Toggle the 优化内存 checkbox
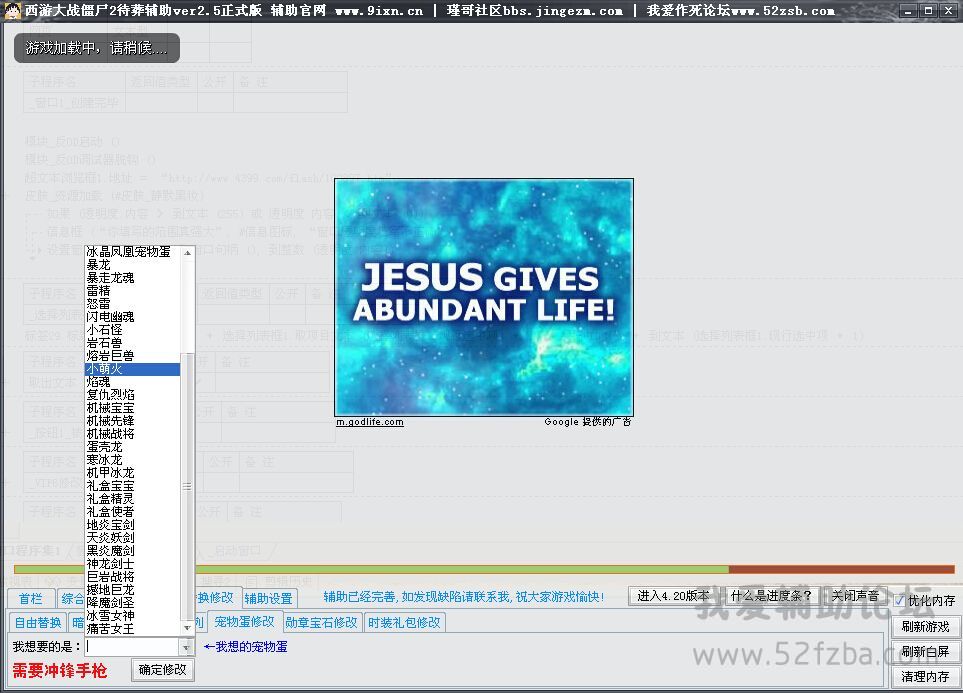963x693 pixels. click(x=900, y=601)
